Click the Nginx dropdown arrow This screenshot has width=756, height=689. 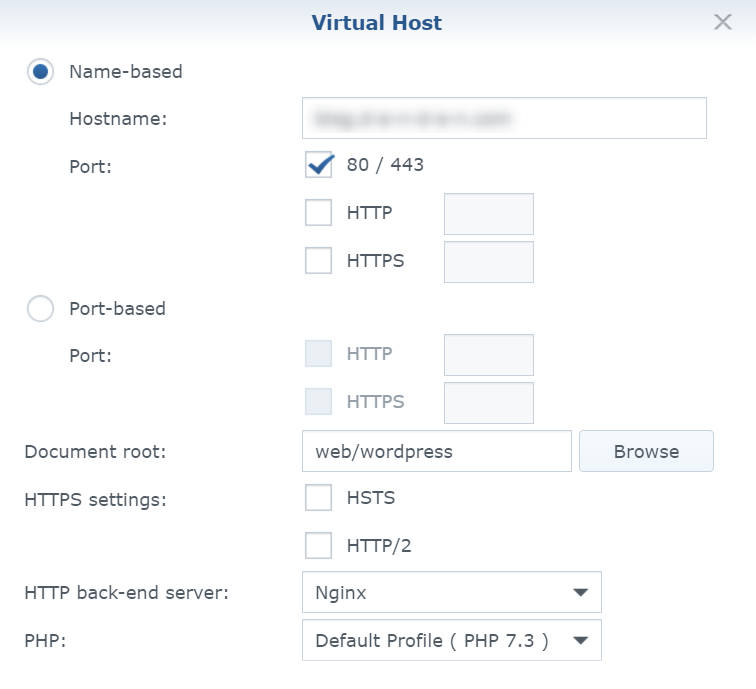coord(580,593)
